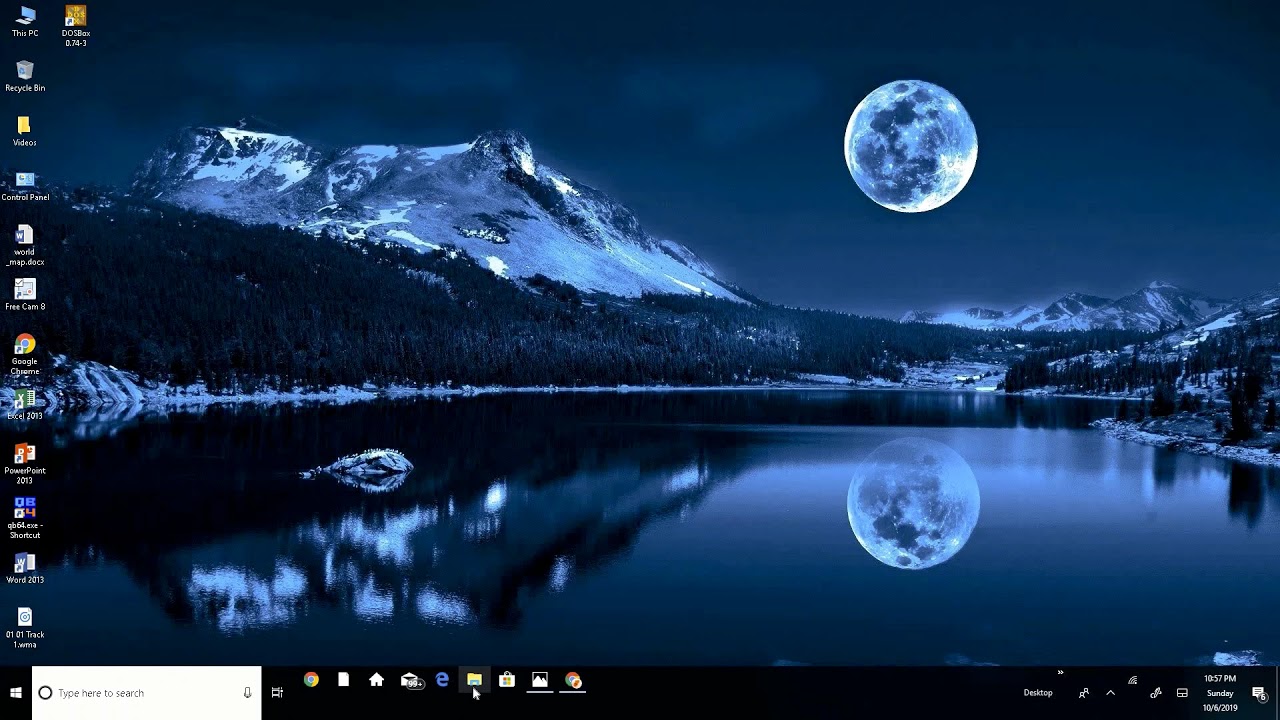Select the DOSBox 0.74-3 shortcut
1280x720 pixels.
click(75, 25)
